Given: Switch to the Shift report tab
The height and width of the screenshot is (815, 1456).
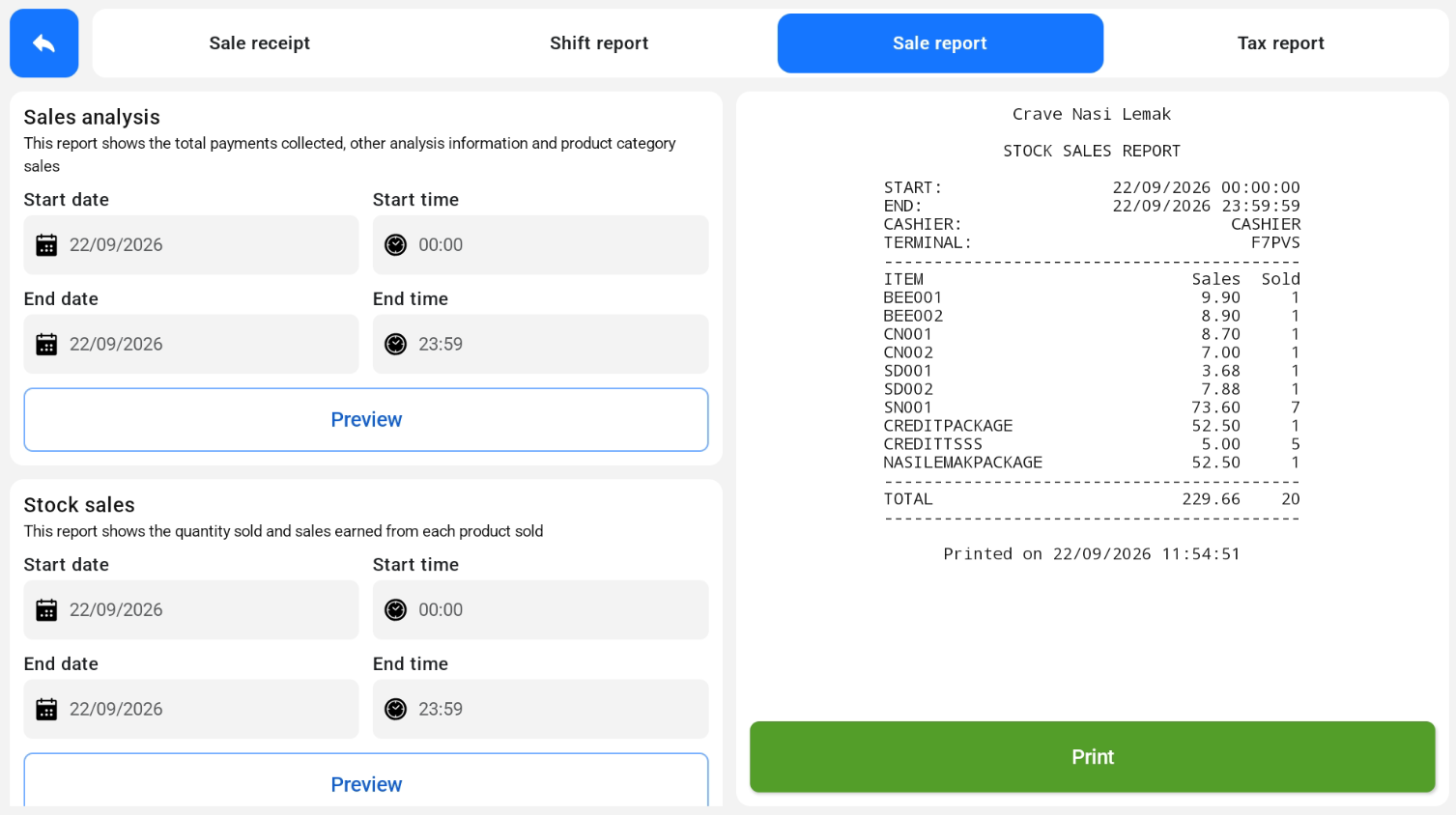Looking at the screenshot, I should 599,43.
